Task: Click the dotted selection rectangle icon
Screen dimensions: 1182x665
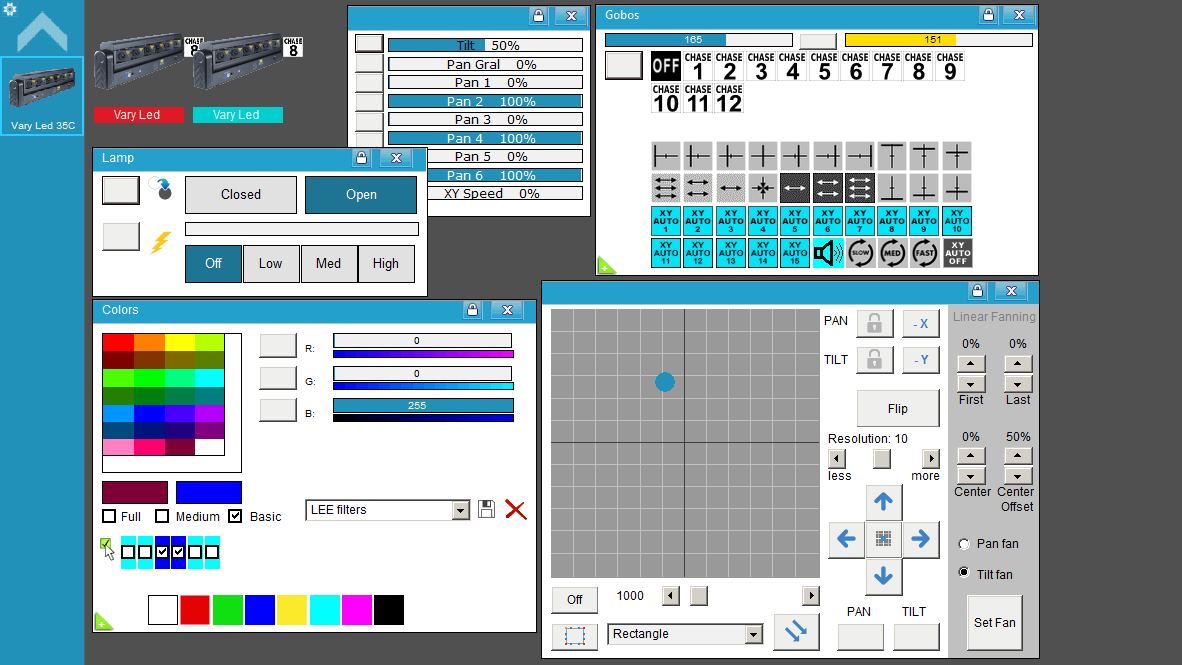Action: click(x=574, y=636)
